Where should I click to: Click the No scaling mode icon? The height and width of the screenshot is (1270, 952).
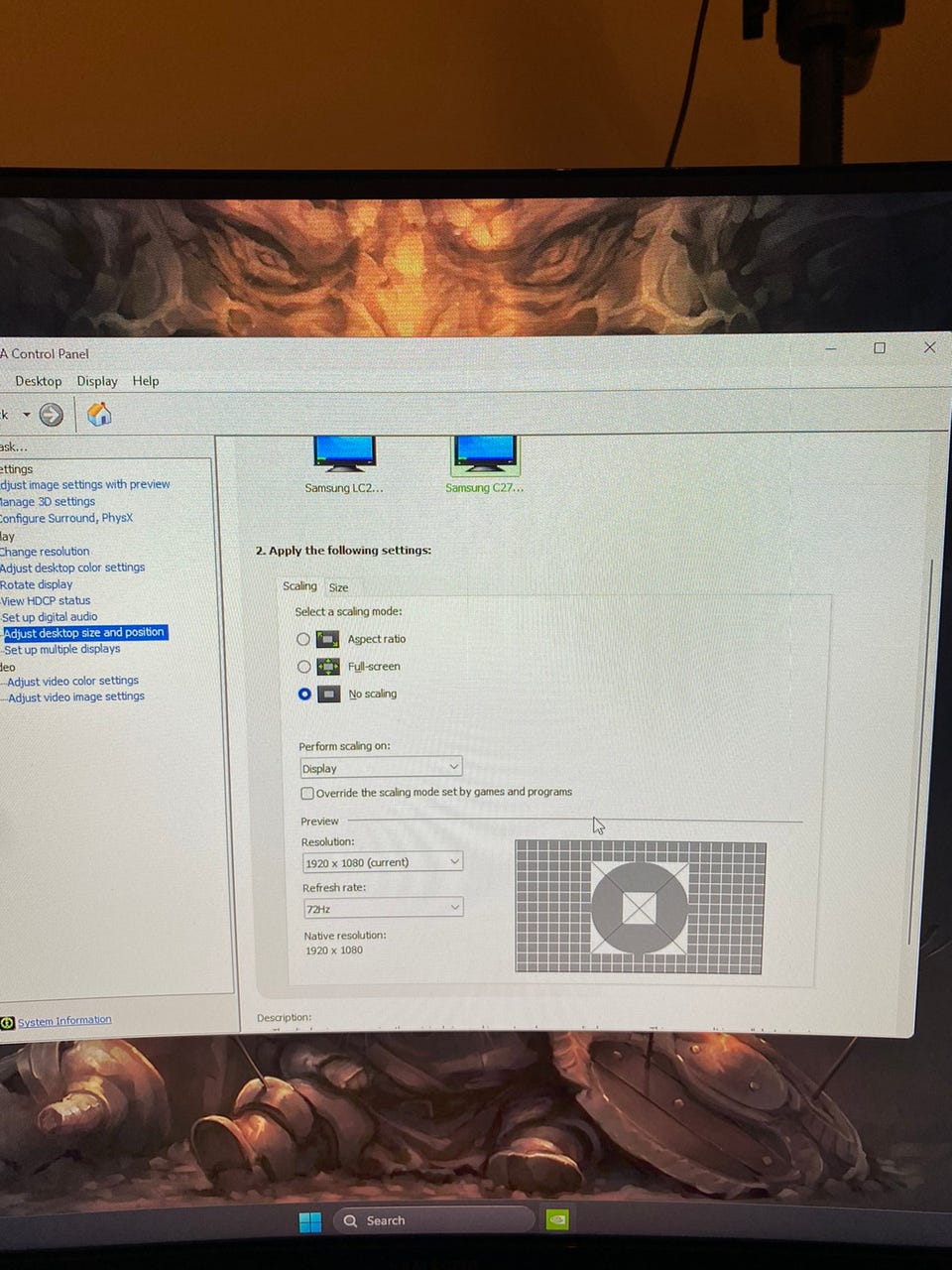(x=329, y=695)
